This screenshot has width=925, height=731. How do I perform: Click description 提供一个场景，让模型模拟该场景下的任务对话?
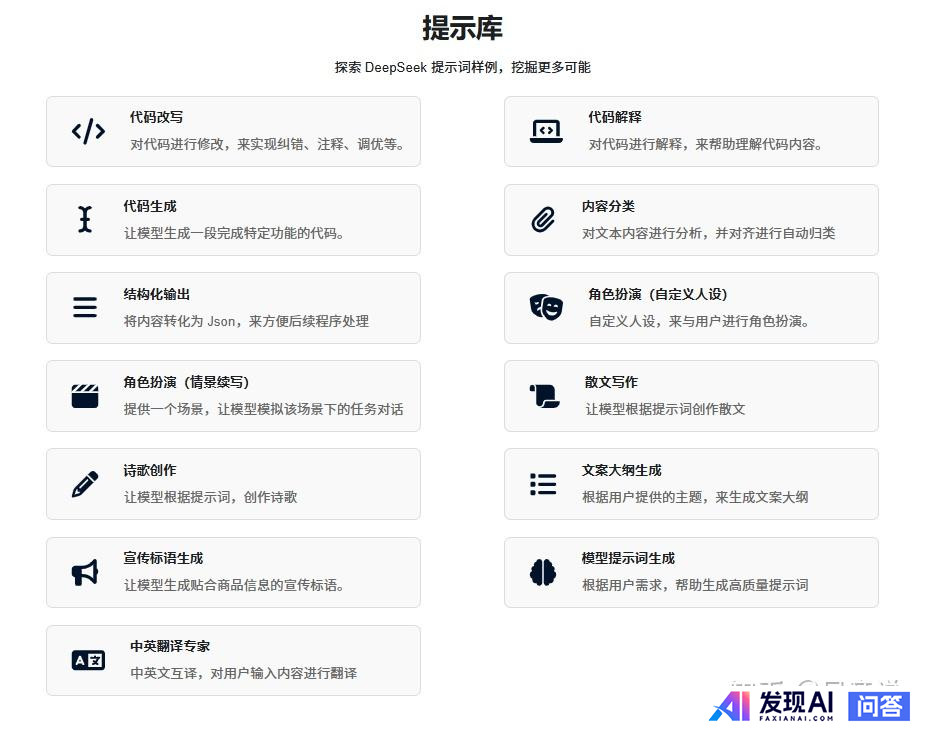click(264, 409)
